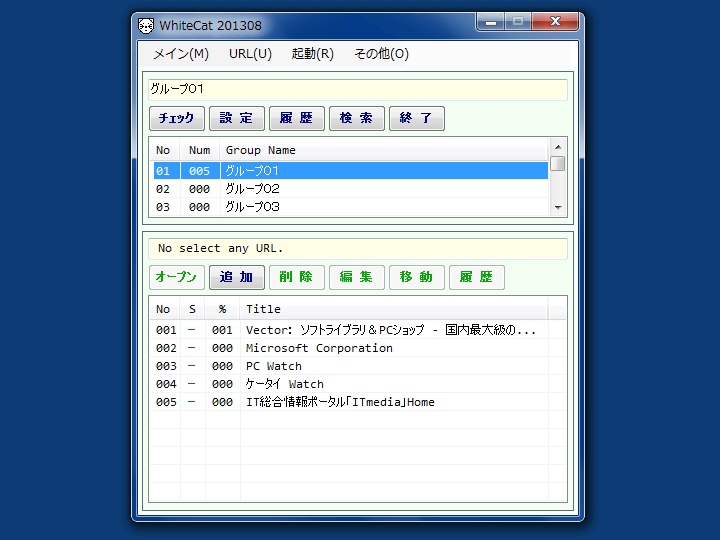Select the Microsoft Corporation URL entry
Image resolution: width=720 pixels, height=540 pixels.
(319, 348)
